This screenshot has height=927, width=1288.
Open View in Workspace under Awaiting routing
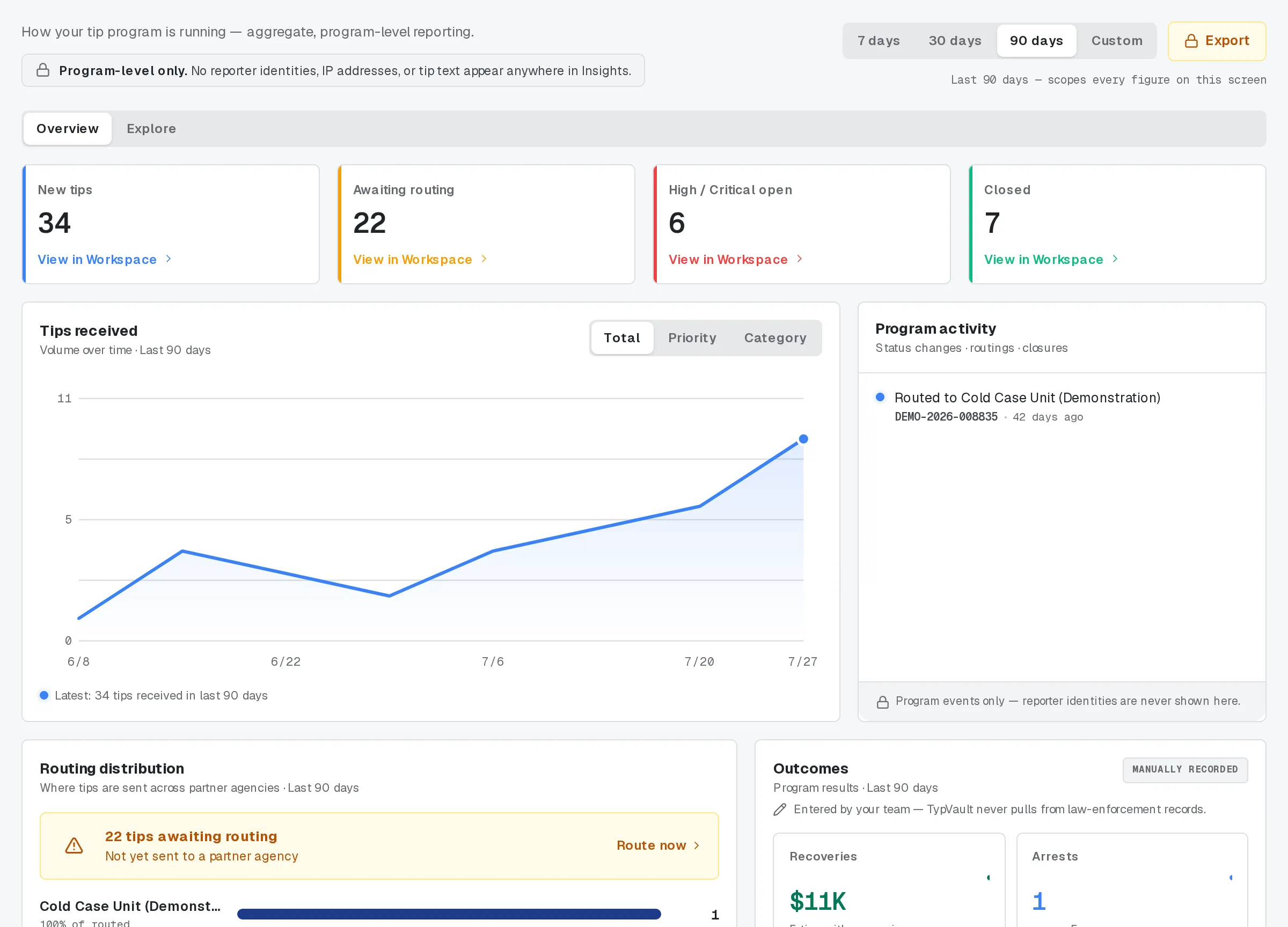click(420, 260)
